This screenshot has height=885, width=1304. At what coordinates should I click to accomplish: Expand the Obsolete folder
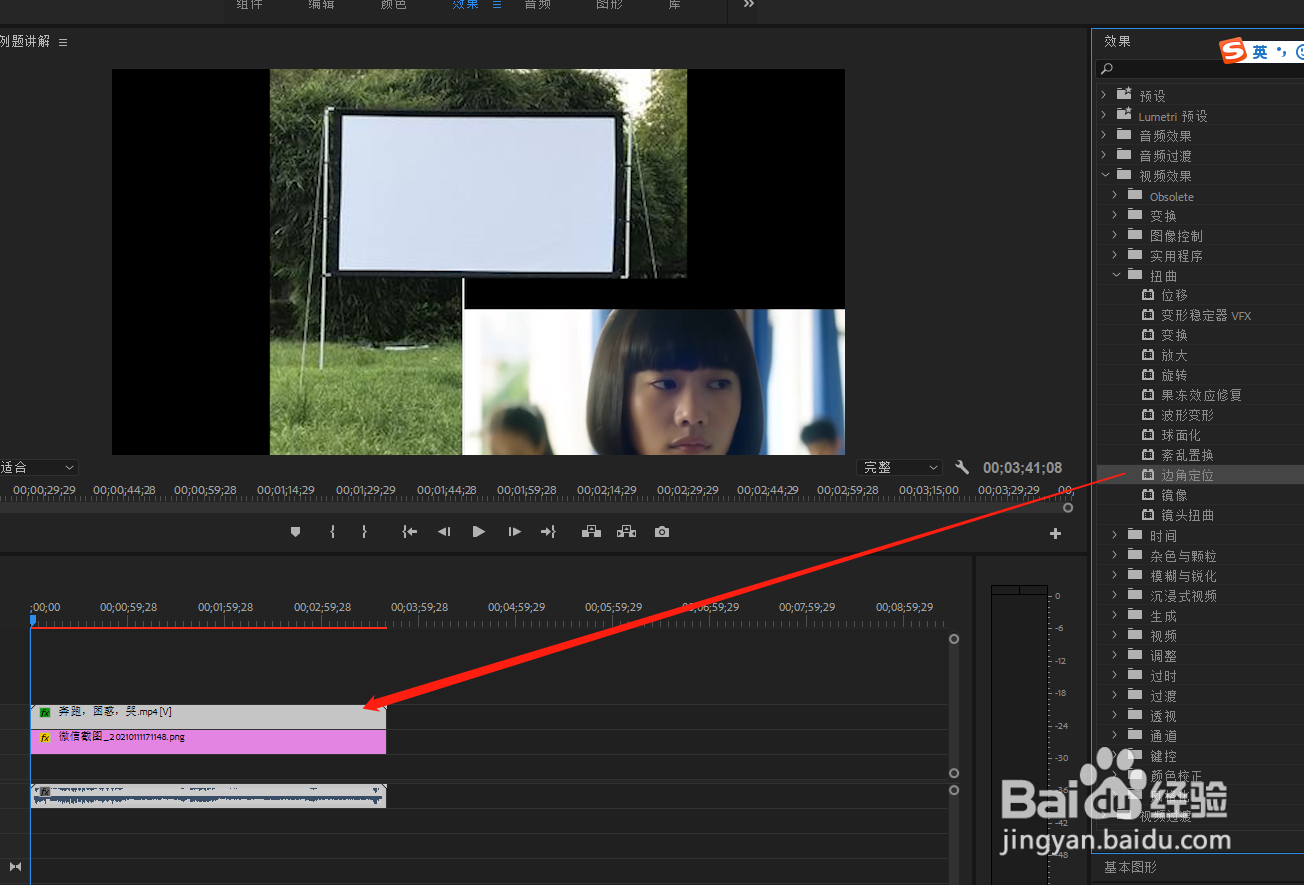pyautogui.click(x=1115, y=195)
